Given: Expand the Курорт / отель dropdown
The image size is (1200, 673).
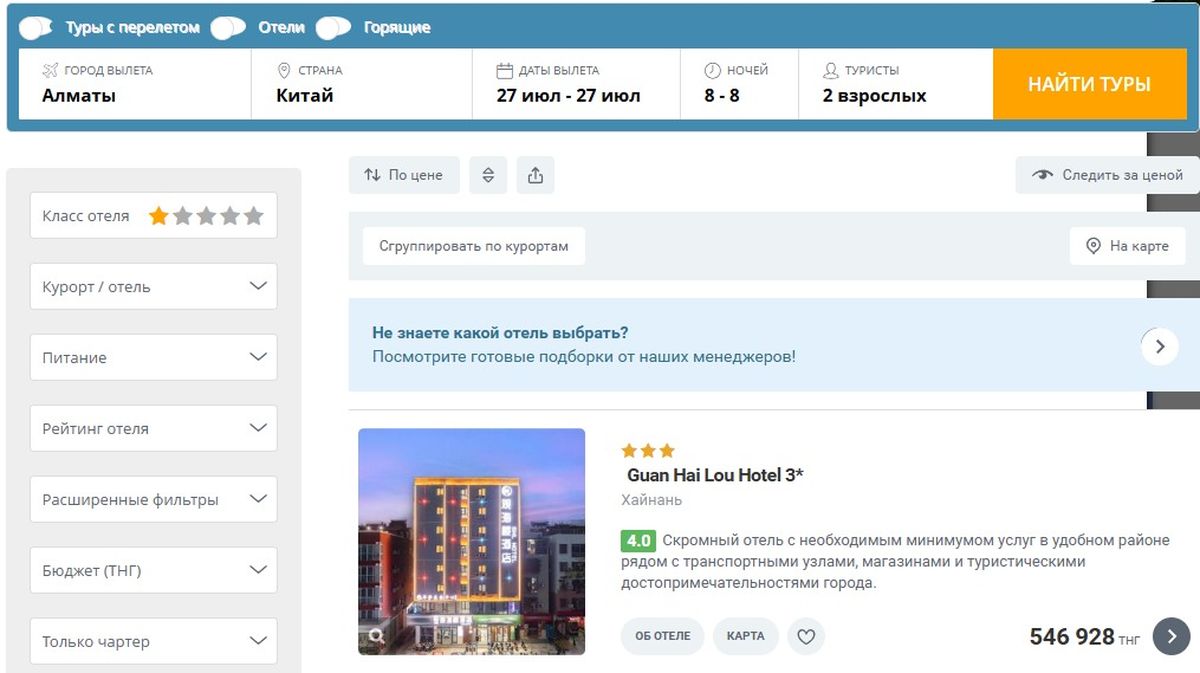Looking at the screenshot, I should coord(153,286).
